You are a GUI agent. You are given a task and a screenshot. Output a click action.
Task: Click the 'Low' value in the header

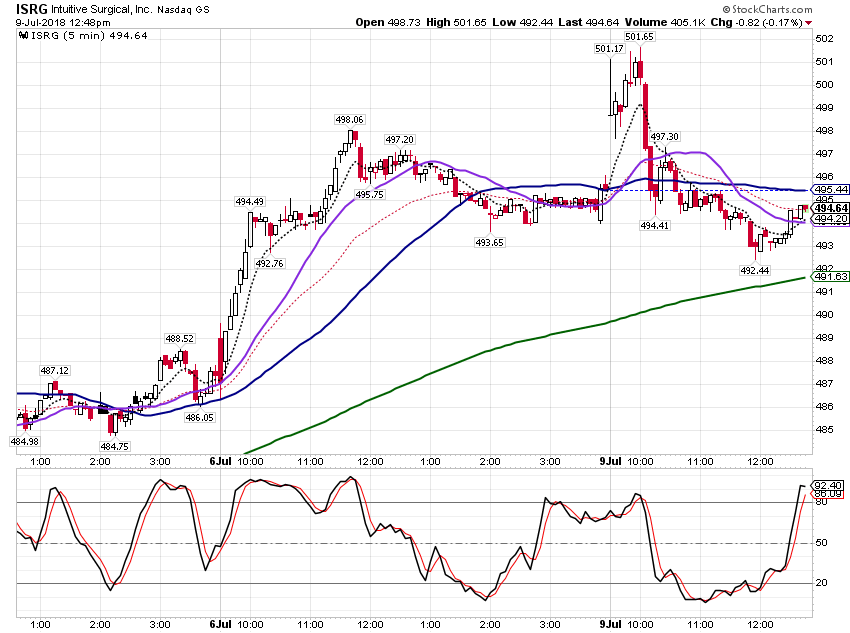pyautogui.click(x=523, y=22)
